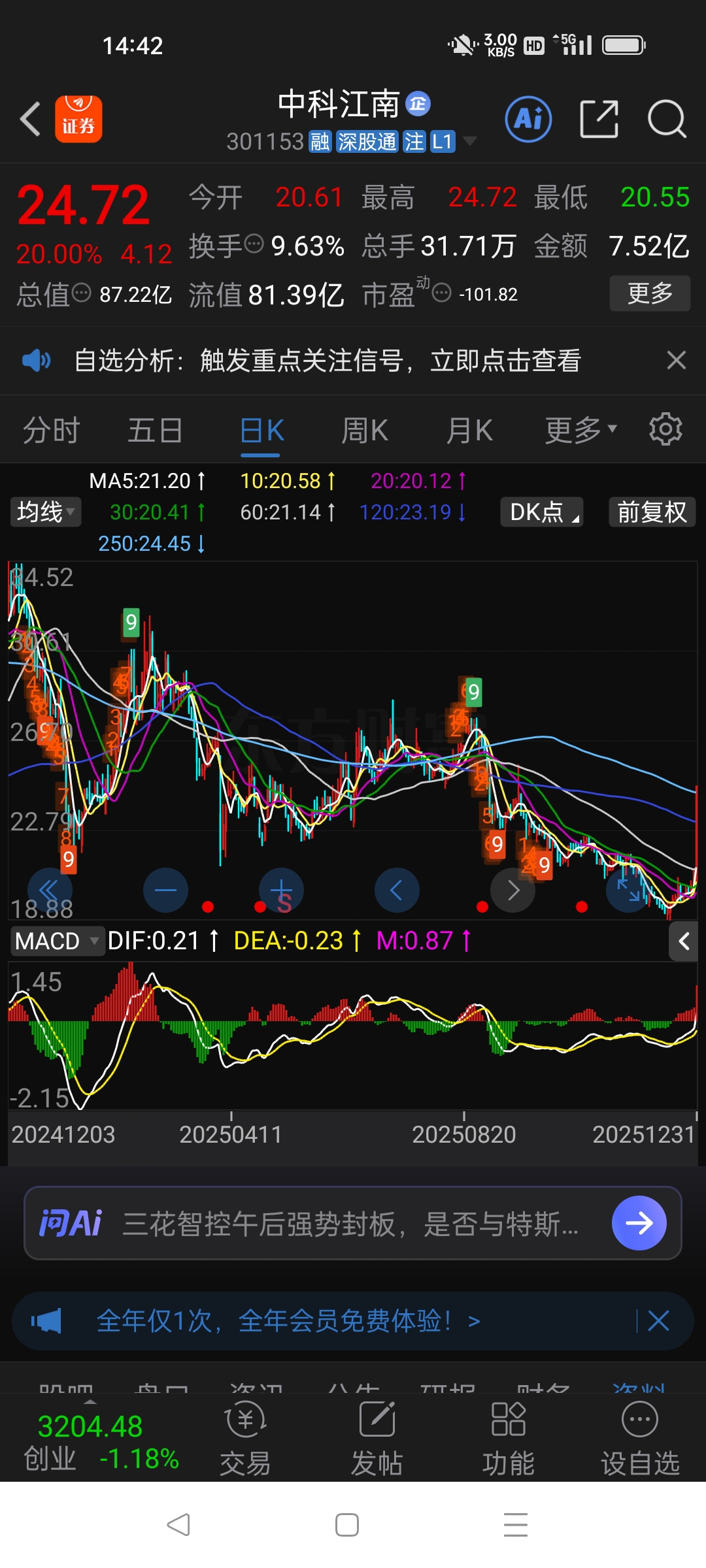This screenshot has width=706, height=1568.
Task: Tap the 注 registration tag
Action: click(x=414, y=141)
